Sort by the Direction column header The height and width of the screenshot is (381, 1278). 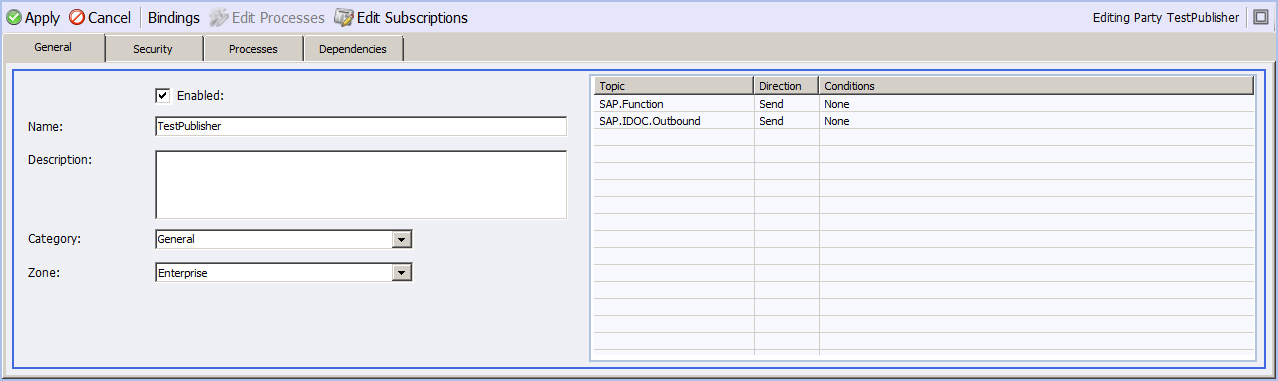[x=786, y=86]
